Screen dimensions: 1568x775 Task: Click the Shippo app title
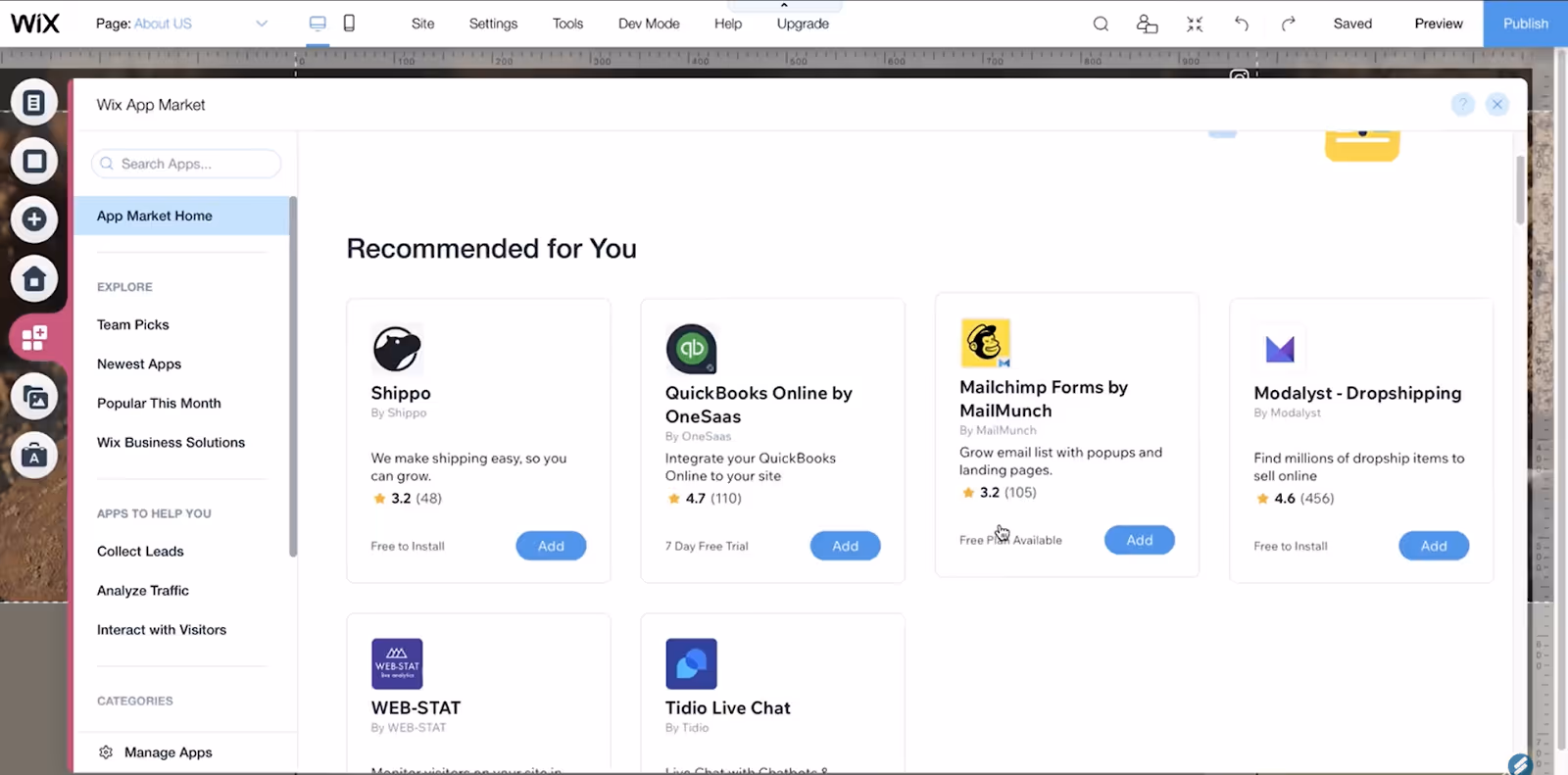(x=401, y=393)
